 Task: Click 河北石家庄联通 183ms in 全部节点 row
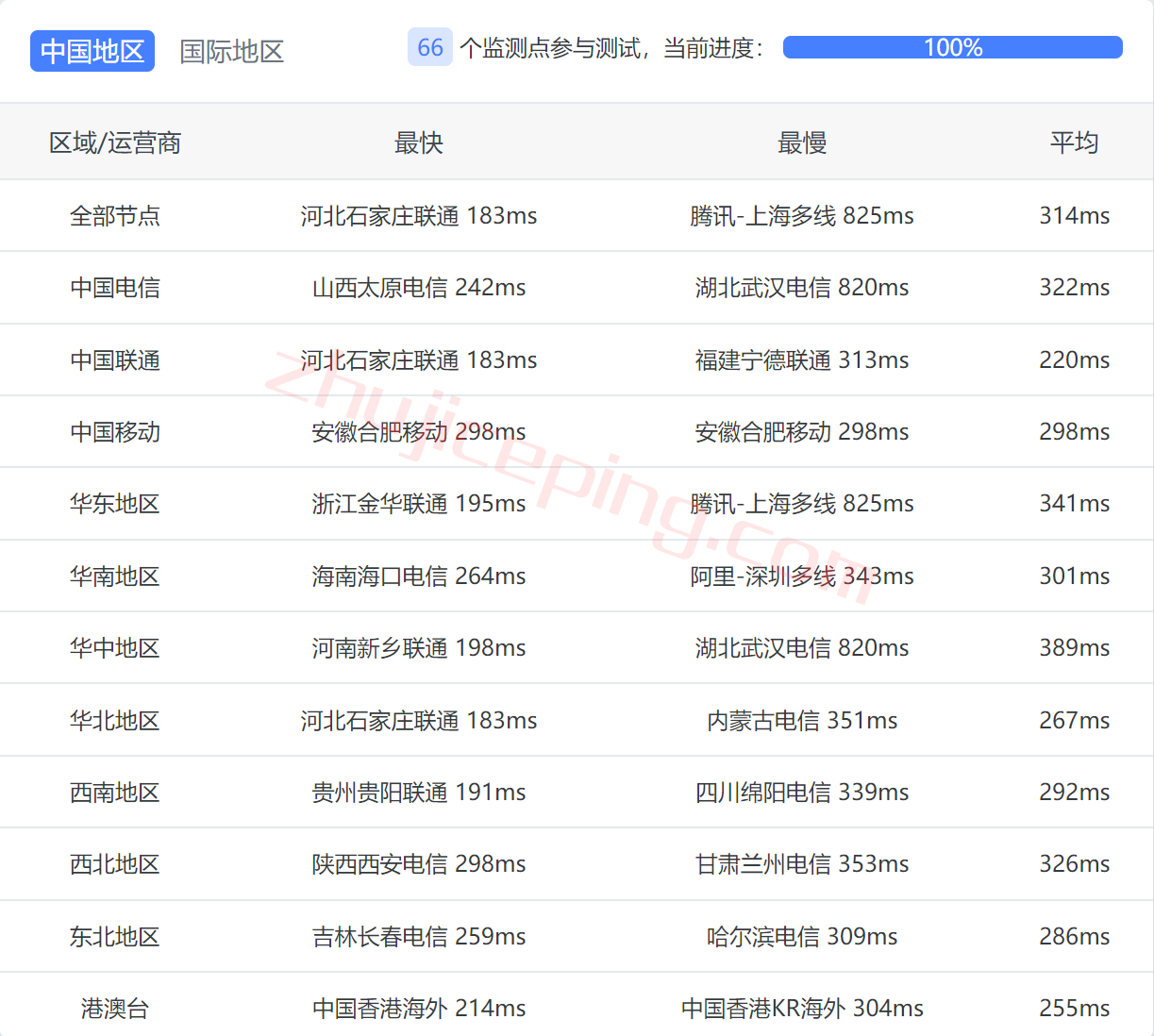tap(419, 215)
